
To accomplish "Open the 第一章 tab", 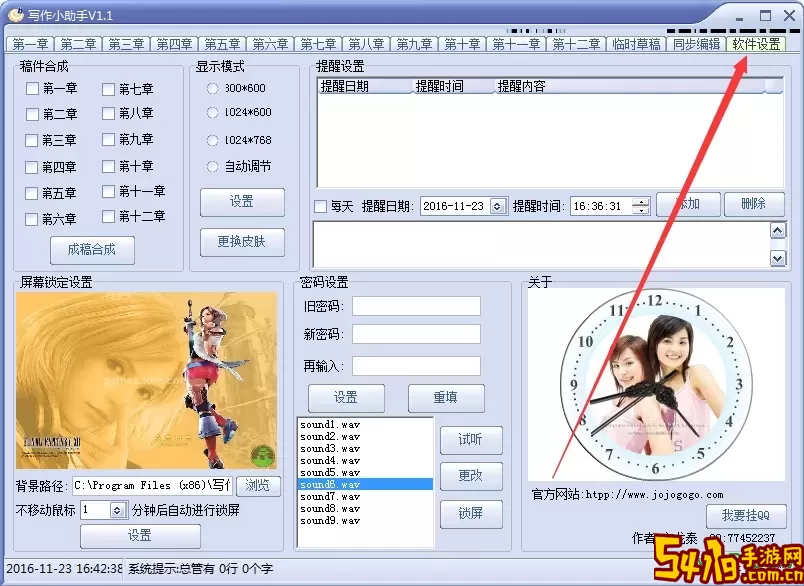I will pyautogui.click(x=30, y=44).
